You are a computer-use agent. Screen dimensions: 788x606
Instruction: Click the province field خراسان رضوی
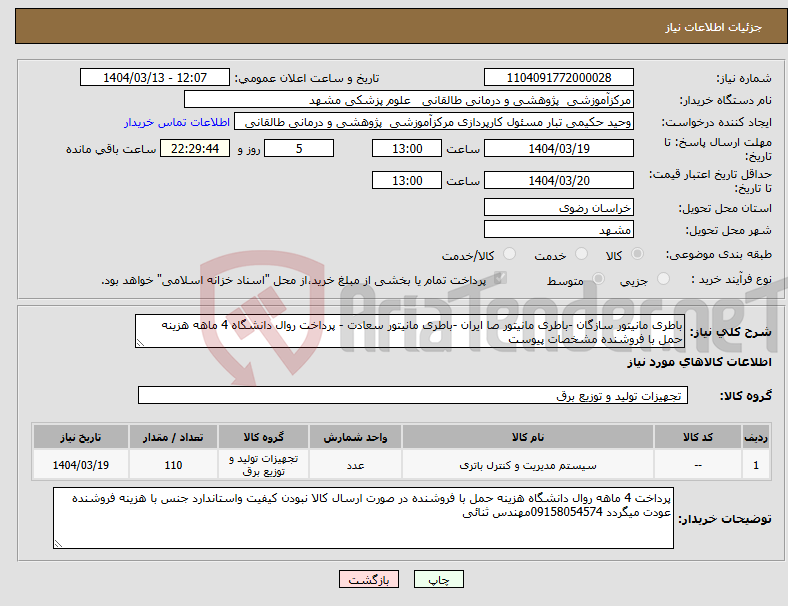click(x=558, y=208)
